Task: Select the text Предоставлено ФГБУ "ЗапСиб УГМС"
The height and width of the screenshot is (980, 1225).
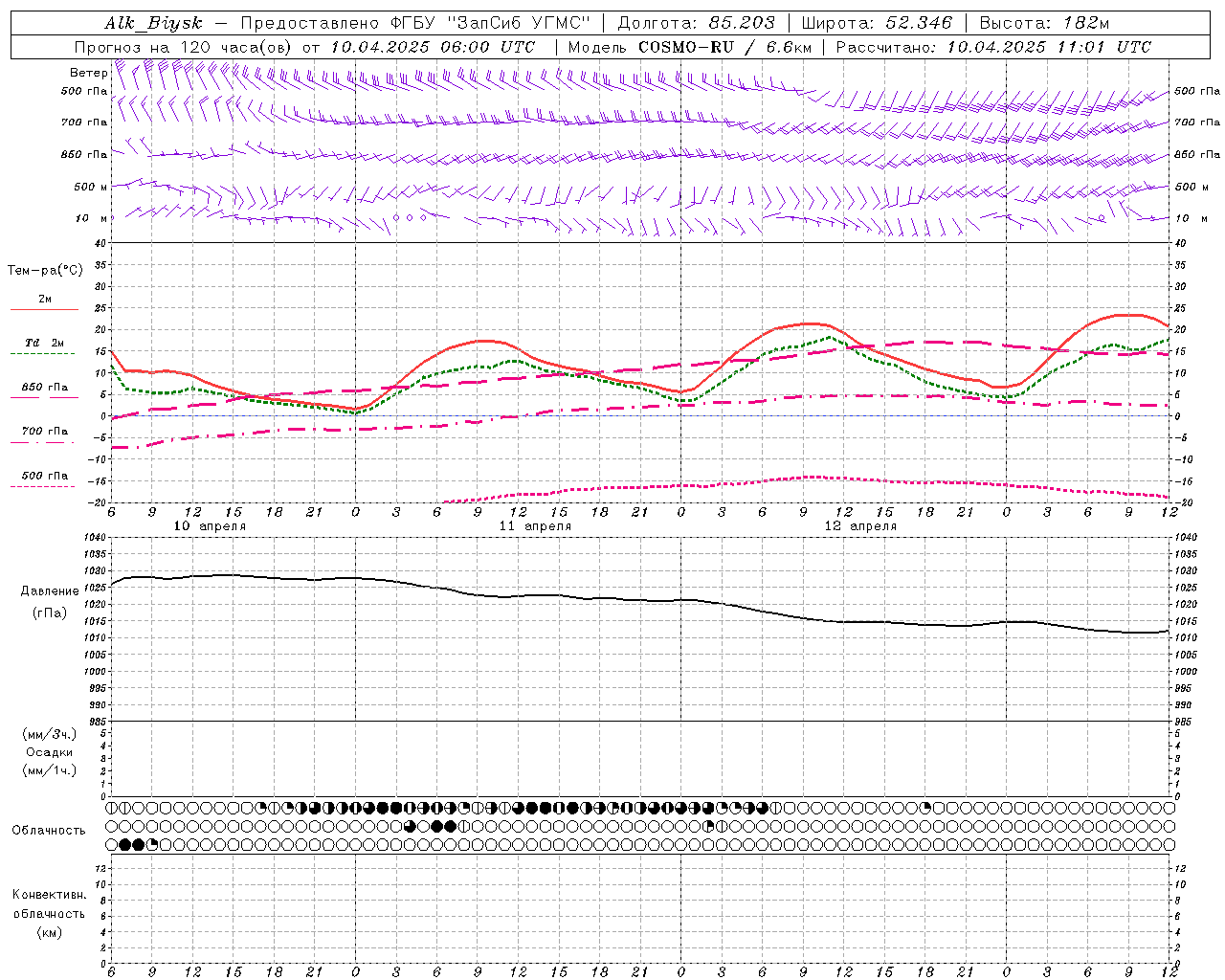Action: tap(416, 23)
